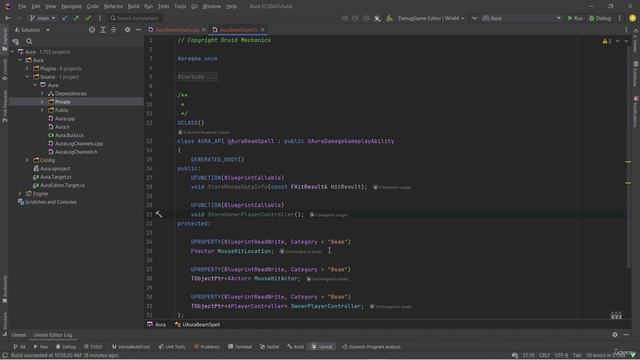Open the Dynamic Program Analysis tool window
The width and height of the screenshot is (640, 360).
click(x=371, y=347)
